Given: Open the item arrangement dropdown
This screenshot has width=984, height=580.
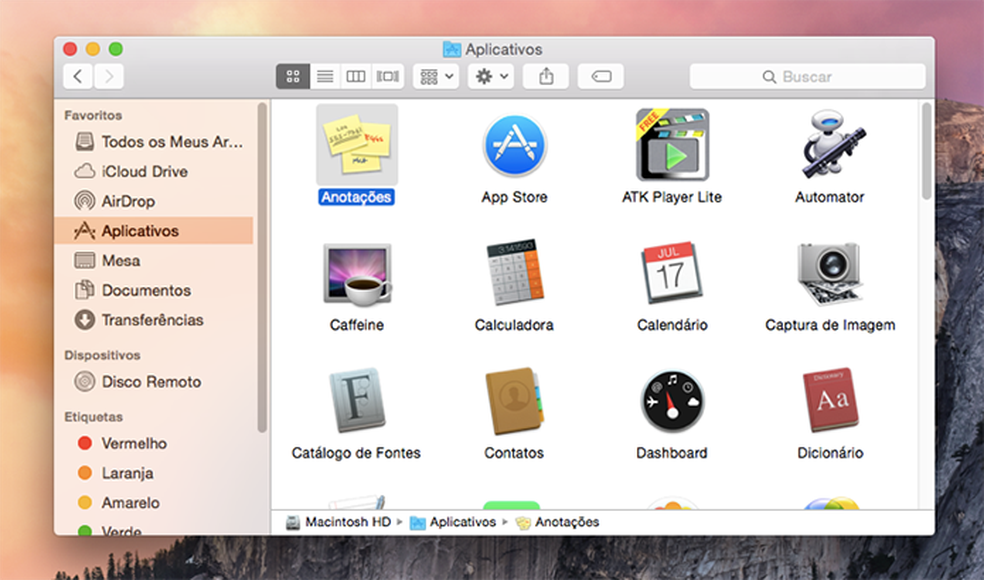Looking at the screenshot, I should [436, 77].
